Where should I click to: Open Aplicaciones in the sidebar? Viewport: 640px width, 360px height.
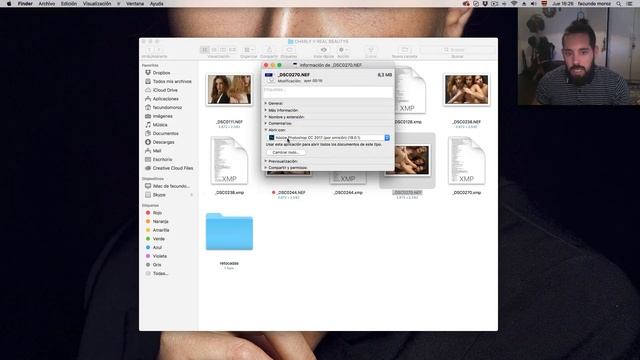pos(162,99)
